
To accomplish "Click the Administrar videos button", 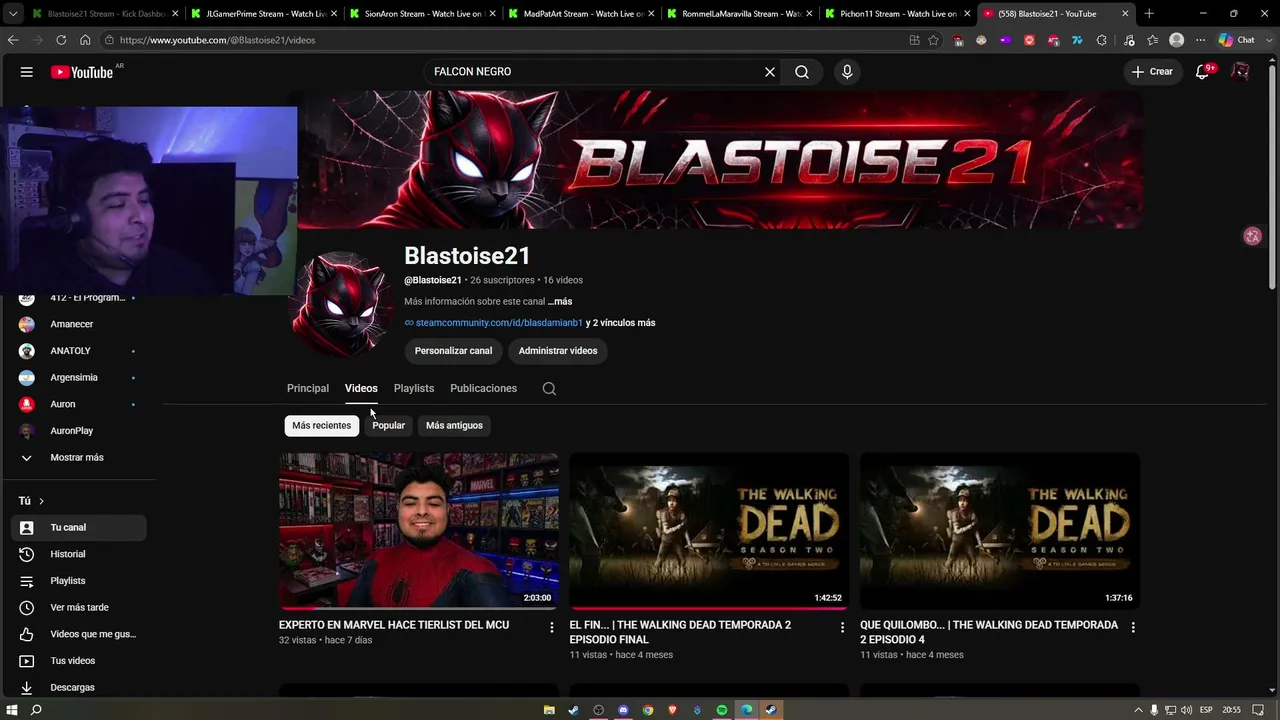I will tap(558, 351).
